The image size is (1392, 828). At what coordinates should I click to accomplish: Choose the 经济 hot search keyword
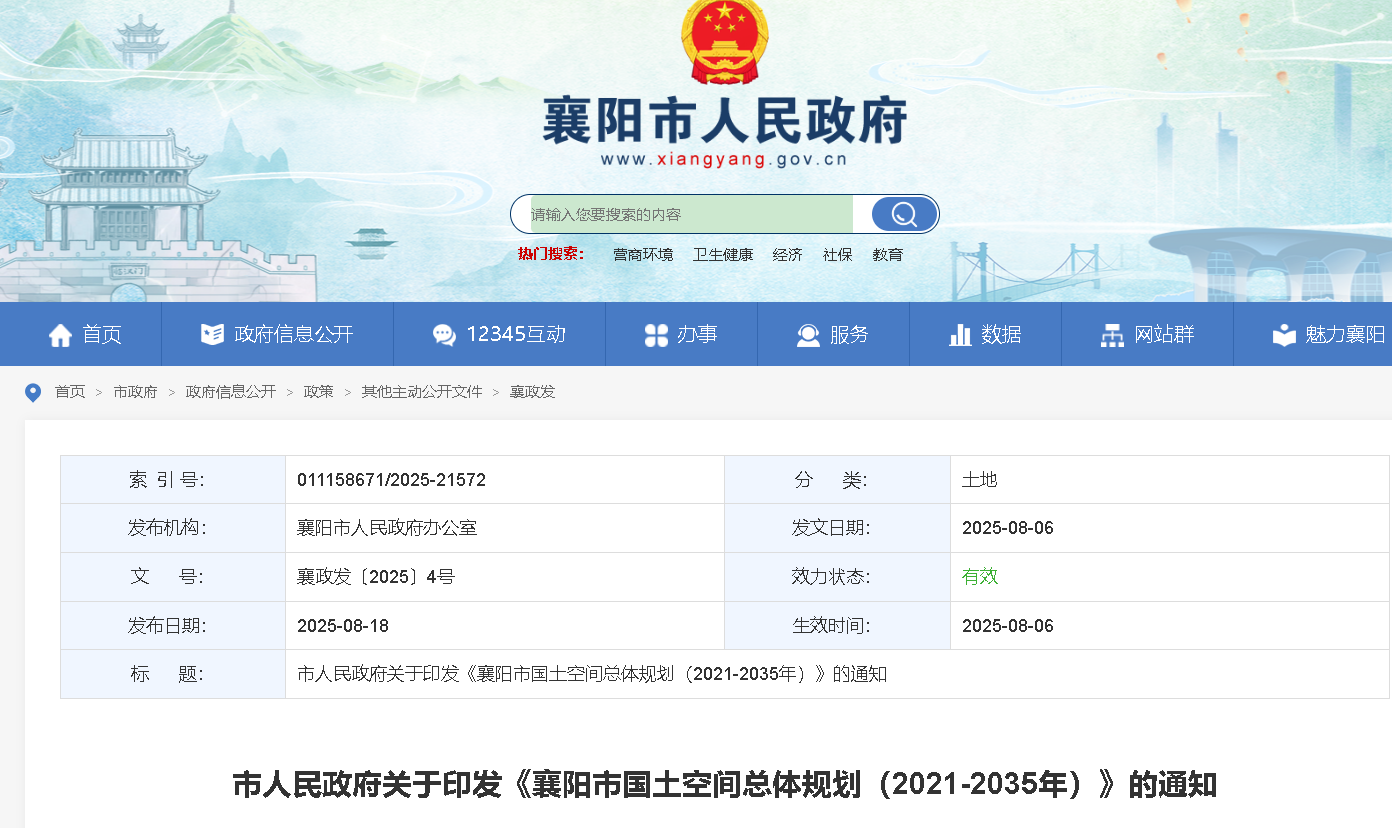[x=787, y=255]
